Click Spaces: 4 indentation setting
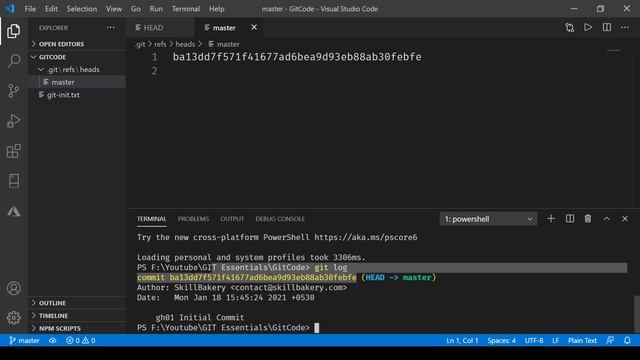Screen dimensions: 640x360 click(501, 340)
